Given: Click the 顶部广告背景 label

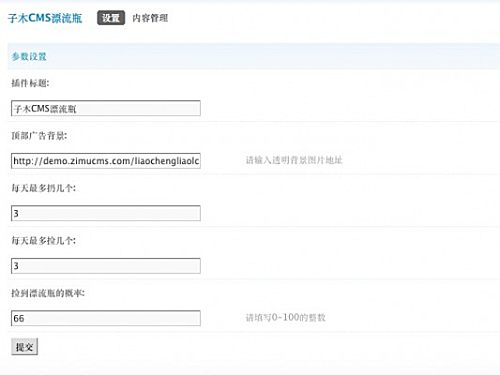Looking at the screenshot, I should 39,136.
